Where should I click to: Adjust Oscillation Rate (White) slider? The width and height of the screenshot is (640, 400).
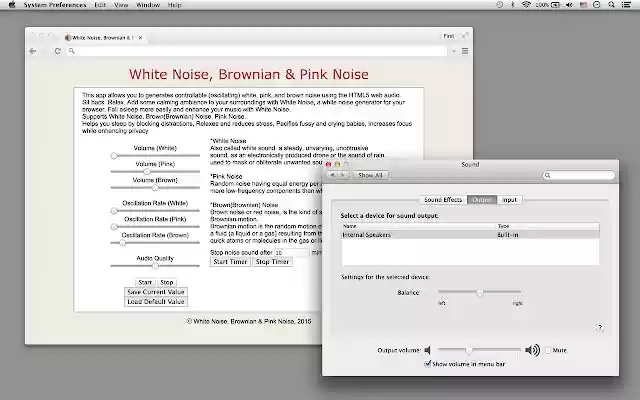point(155,211)
